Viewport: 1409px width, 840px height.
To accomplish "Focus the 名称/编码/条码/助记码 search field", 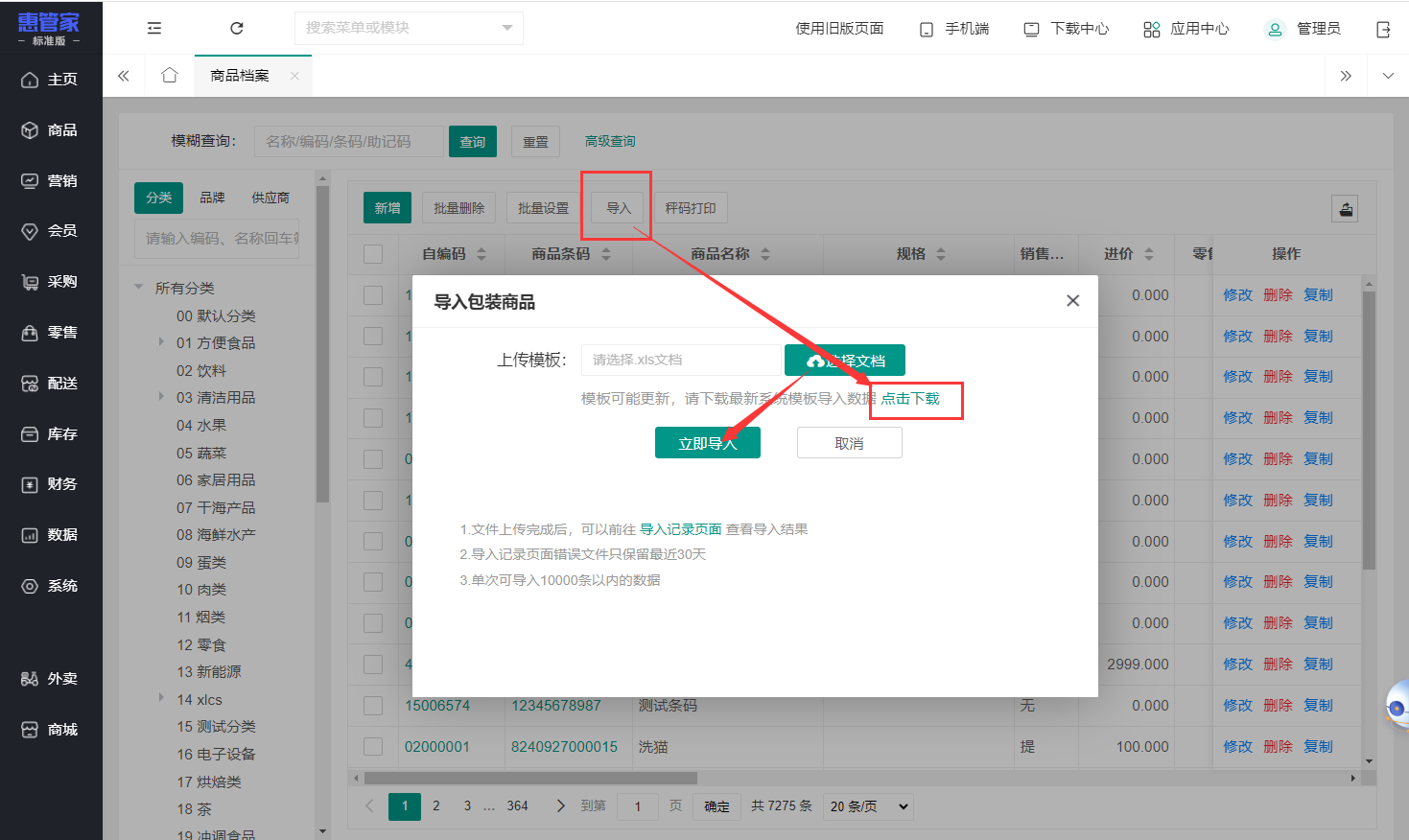I will pyautogui.click(x=349, y=142).
